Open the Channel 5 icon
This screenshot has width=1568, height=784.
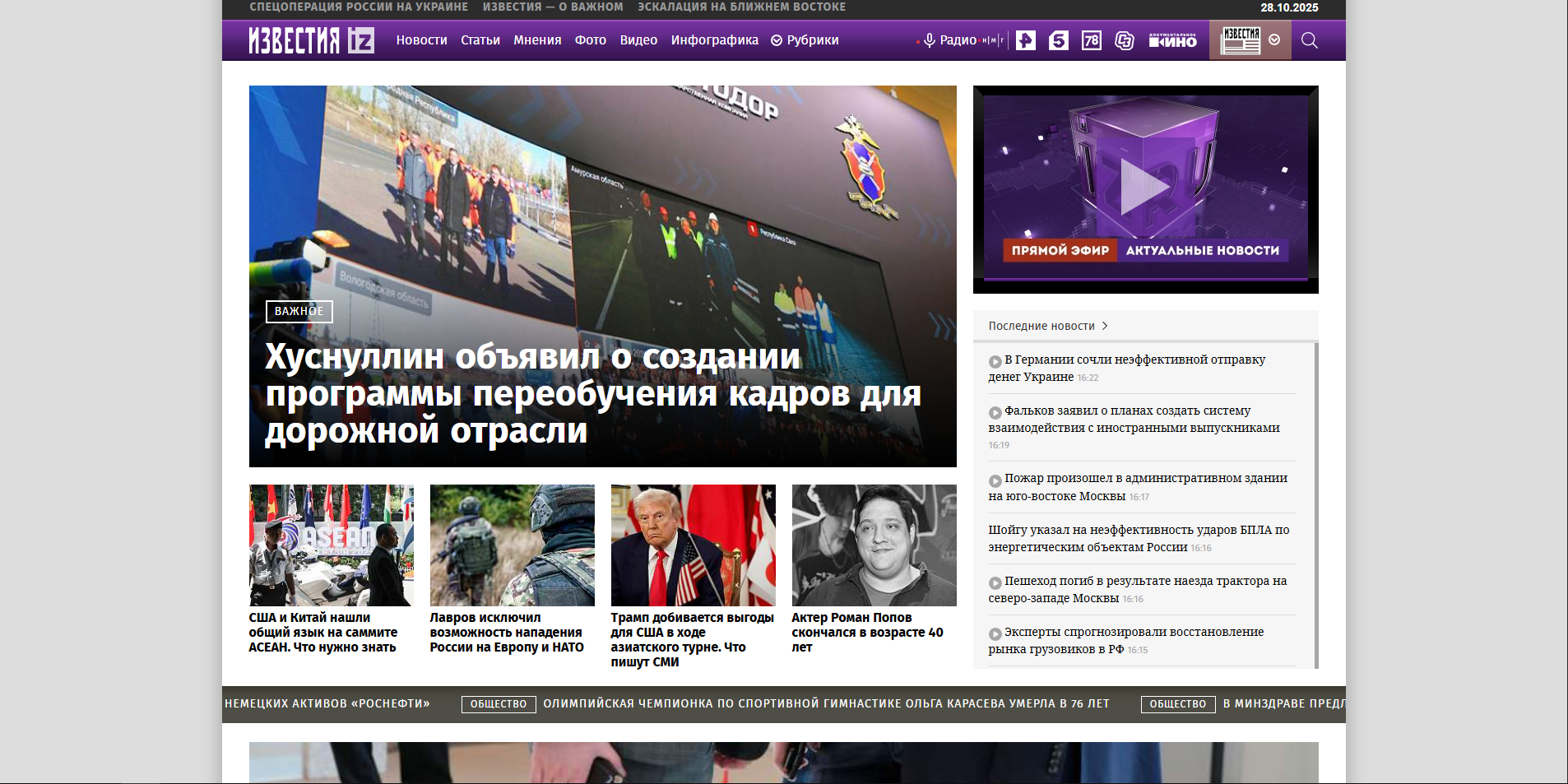click(1058, 40)
